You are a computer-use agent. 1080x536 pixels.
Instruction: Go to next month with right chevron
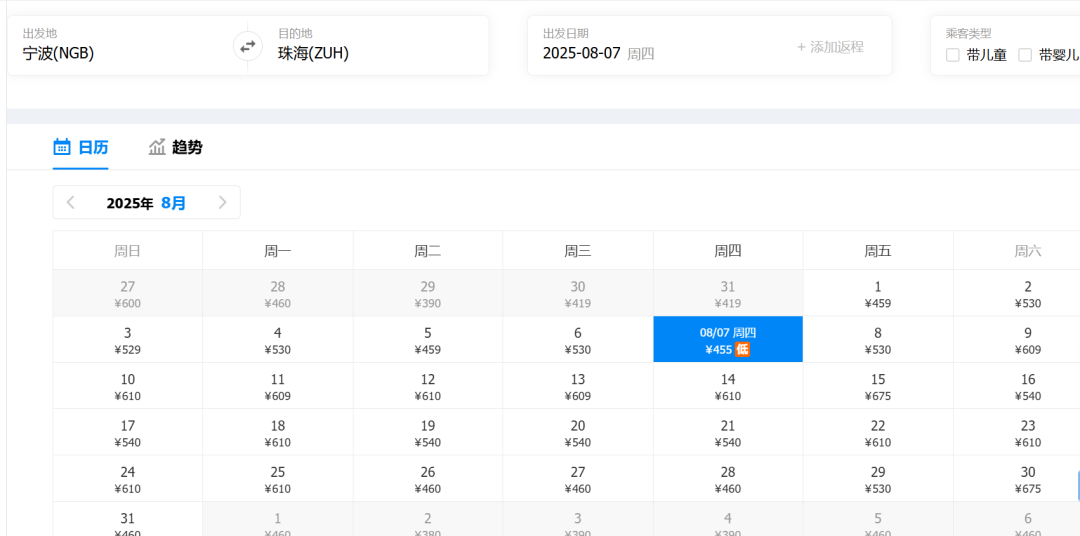[x=222, y=203]
